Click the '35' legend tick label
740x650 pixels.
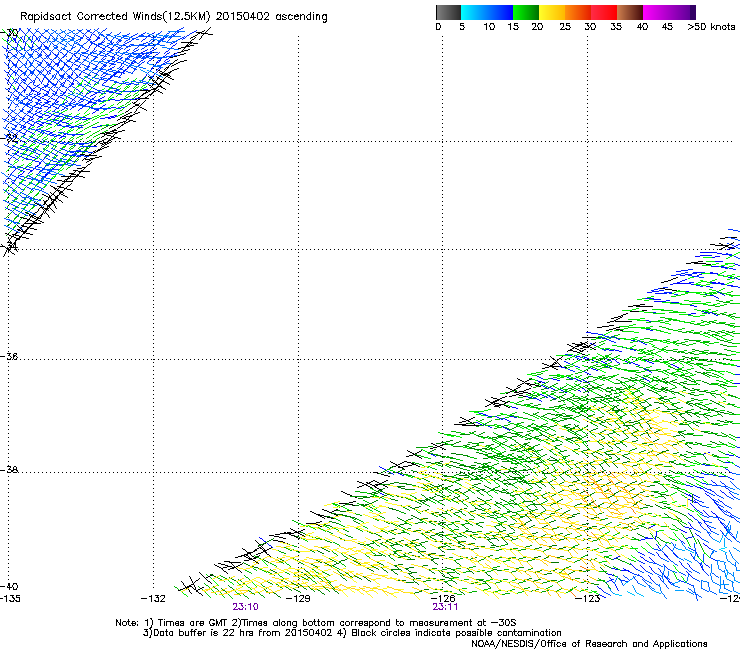click(616, 27)
